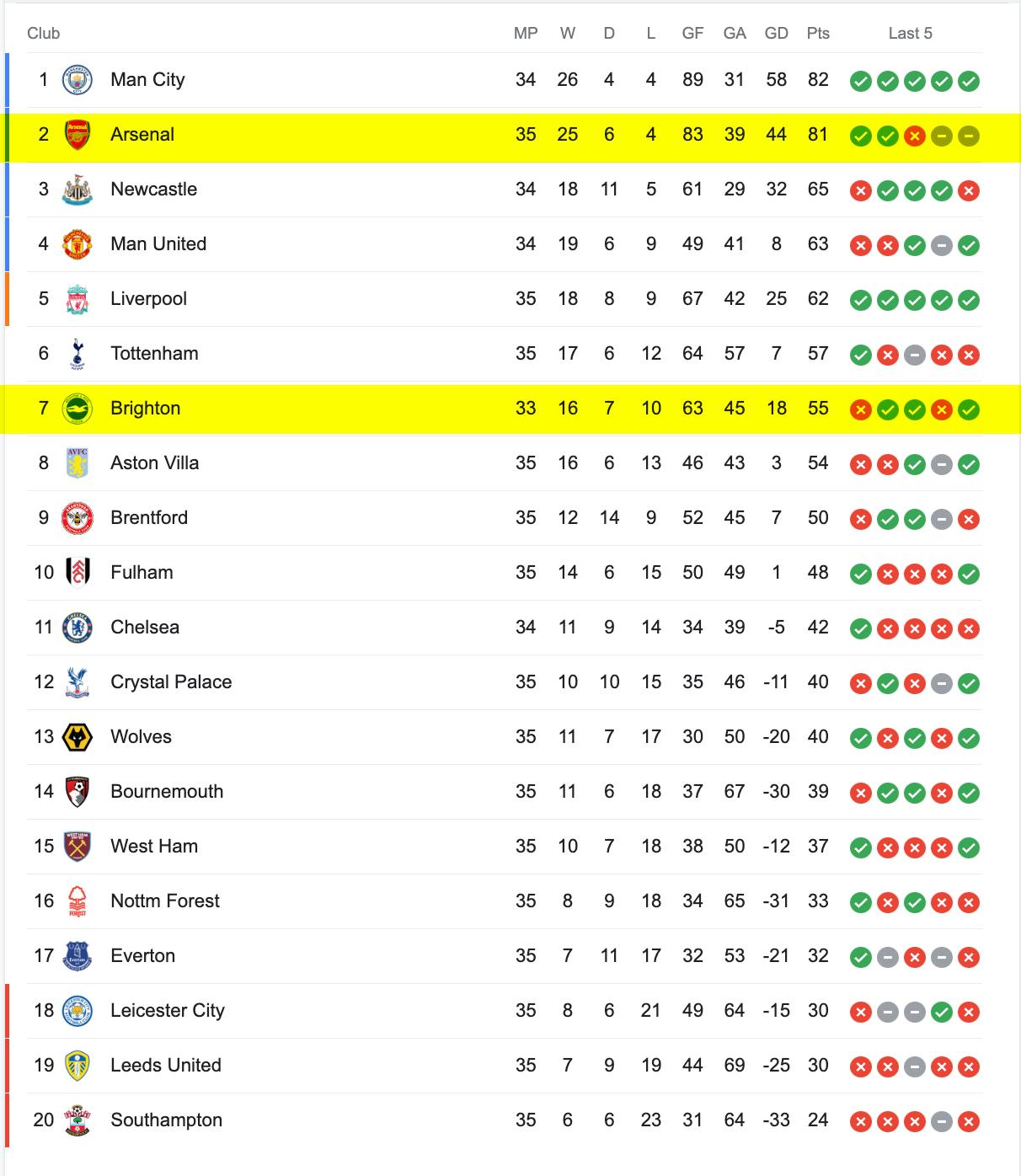This screenshot has height=1176, width=1021.
Task: Click the Wolves club crest
Action: click(x=78, y=737)
